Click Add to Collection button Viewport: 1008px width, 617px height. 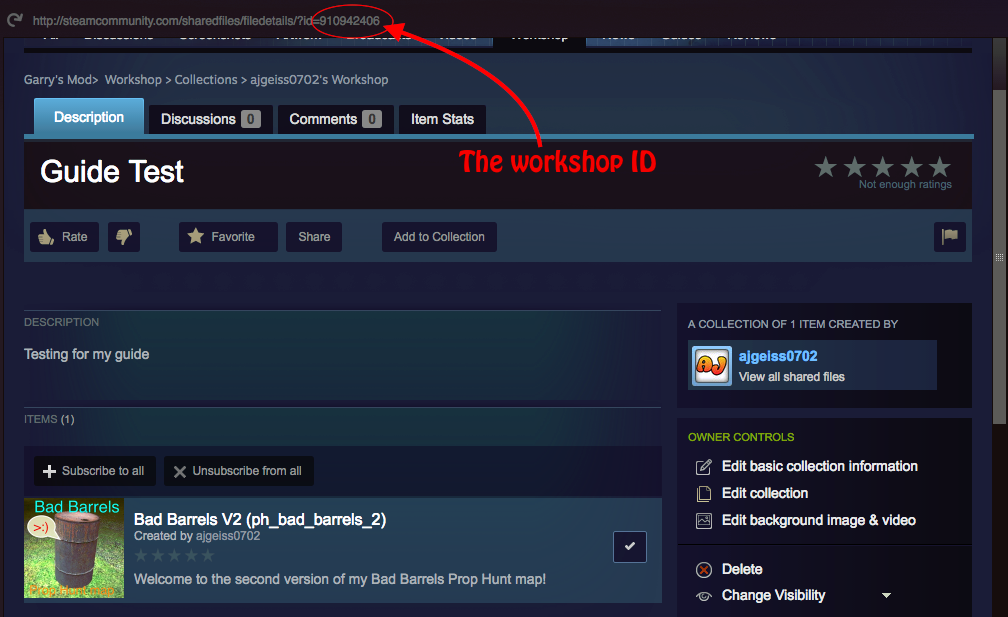[439, 237]
